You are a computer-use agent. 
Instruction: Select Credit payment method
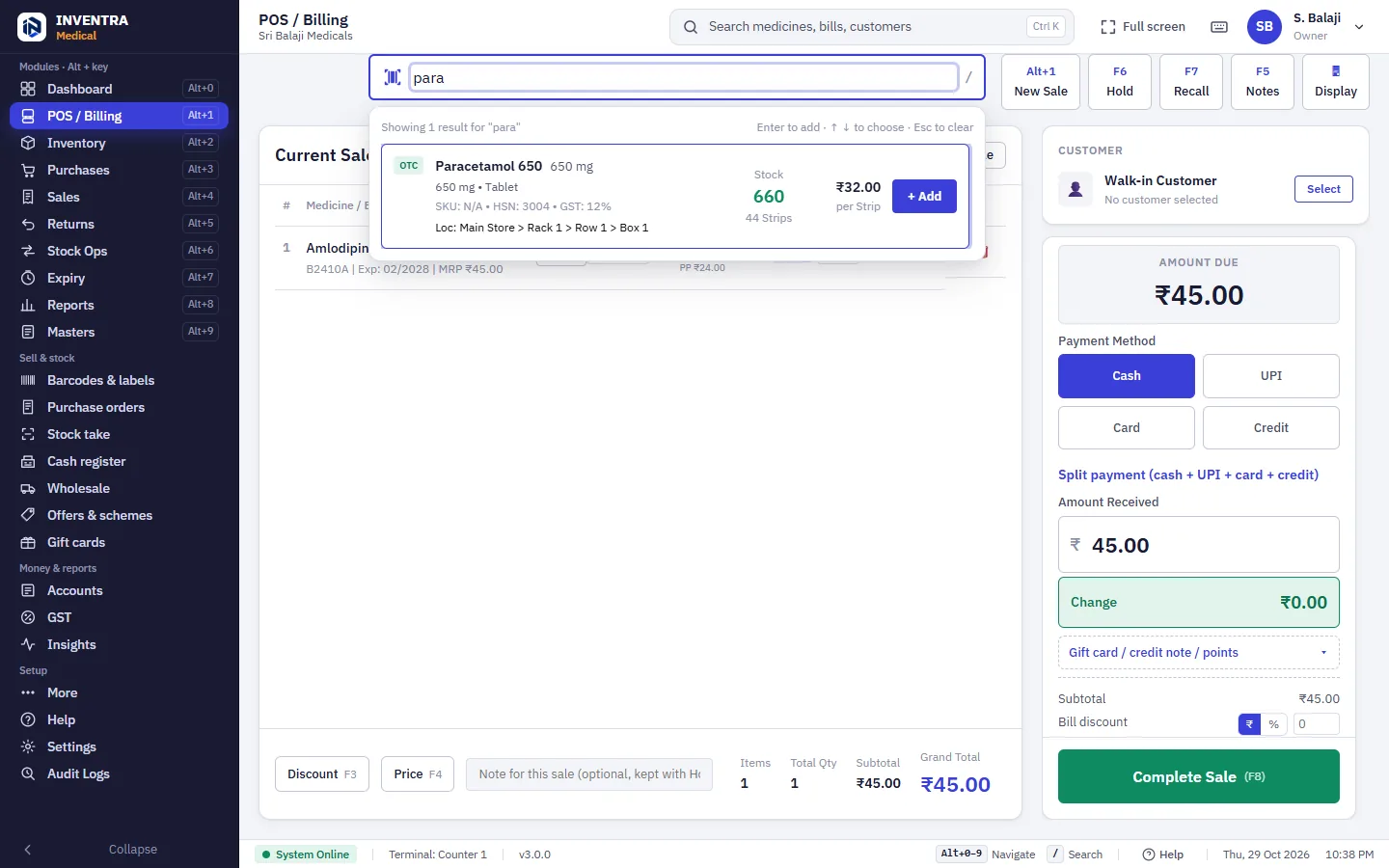[1271, 428]
